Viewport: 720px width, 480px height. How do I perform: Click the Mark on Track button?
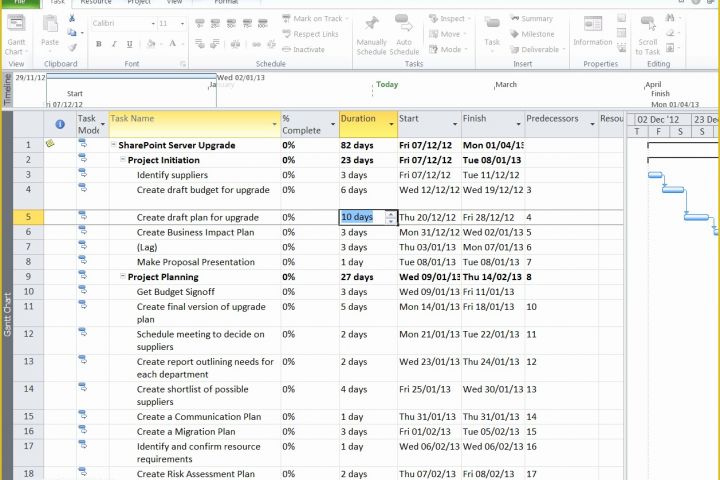[315, 18]
